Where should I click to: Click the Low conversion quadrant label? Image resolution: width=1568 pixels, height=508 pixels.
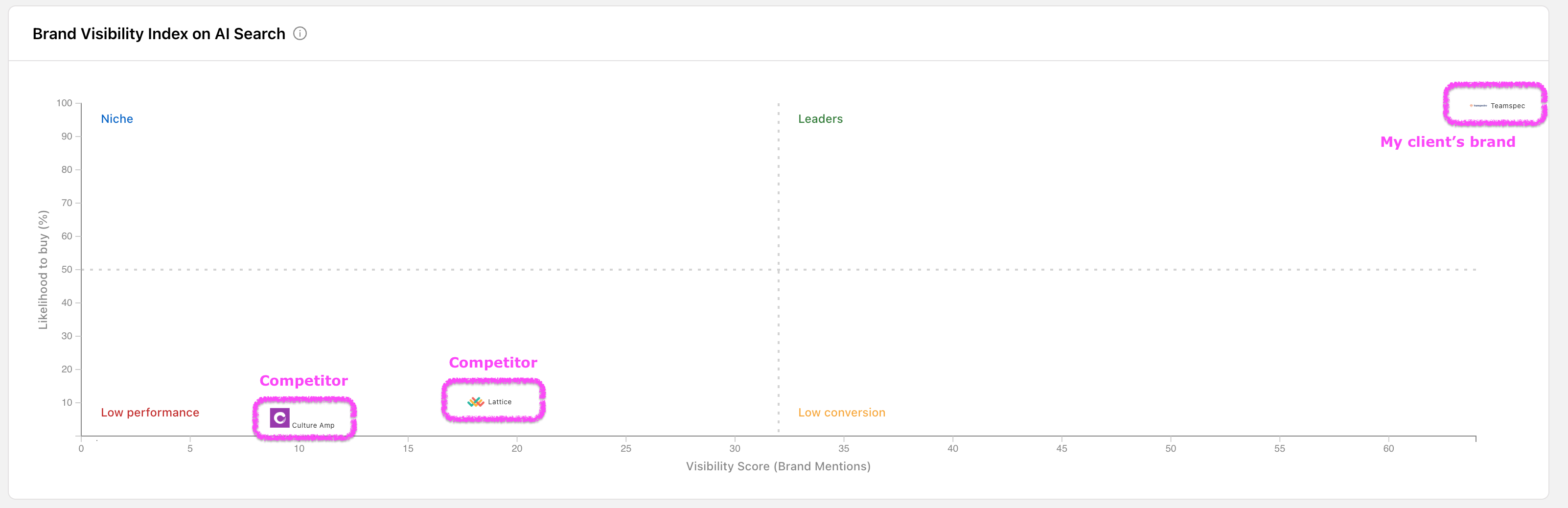coord(841,413)
